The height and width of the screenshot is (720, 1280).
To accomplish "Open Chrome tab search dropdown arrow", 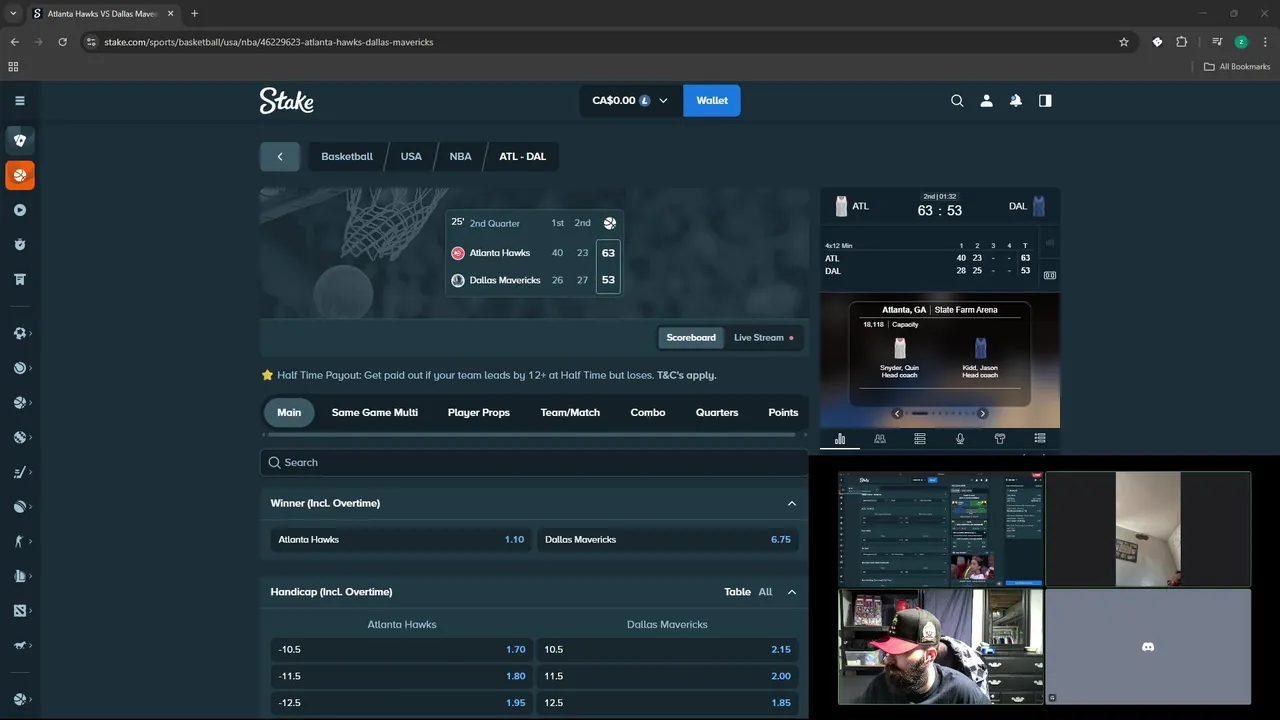I will (x=13, y=13).
